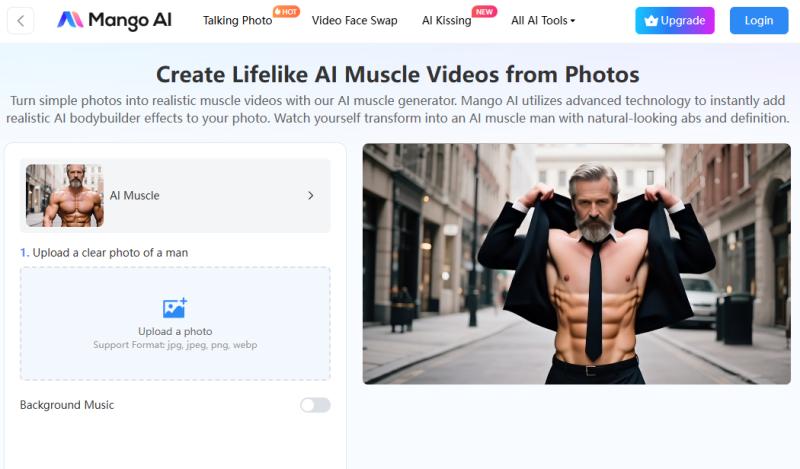Expand the All AI Tools dropdown
800x469 pixels.
pyautogui.click(x=543, y=21)
